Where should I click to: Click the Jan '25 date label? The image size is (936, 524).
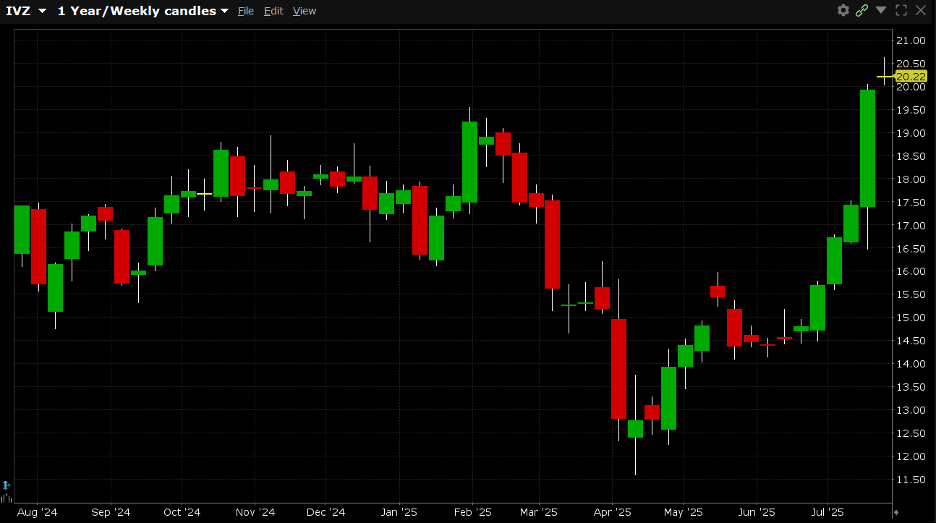[x=399, y=513]
